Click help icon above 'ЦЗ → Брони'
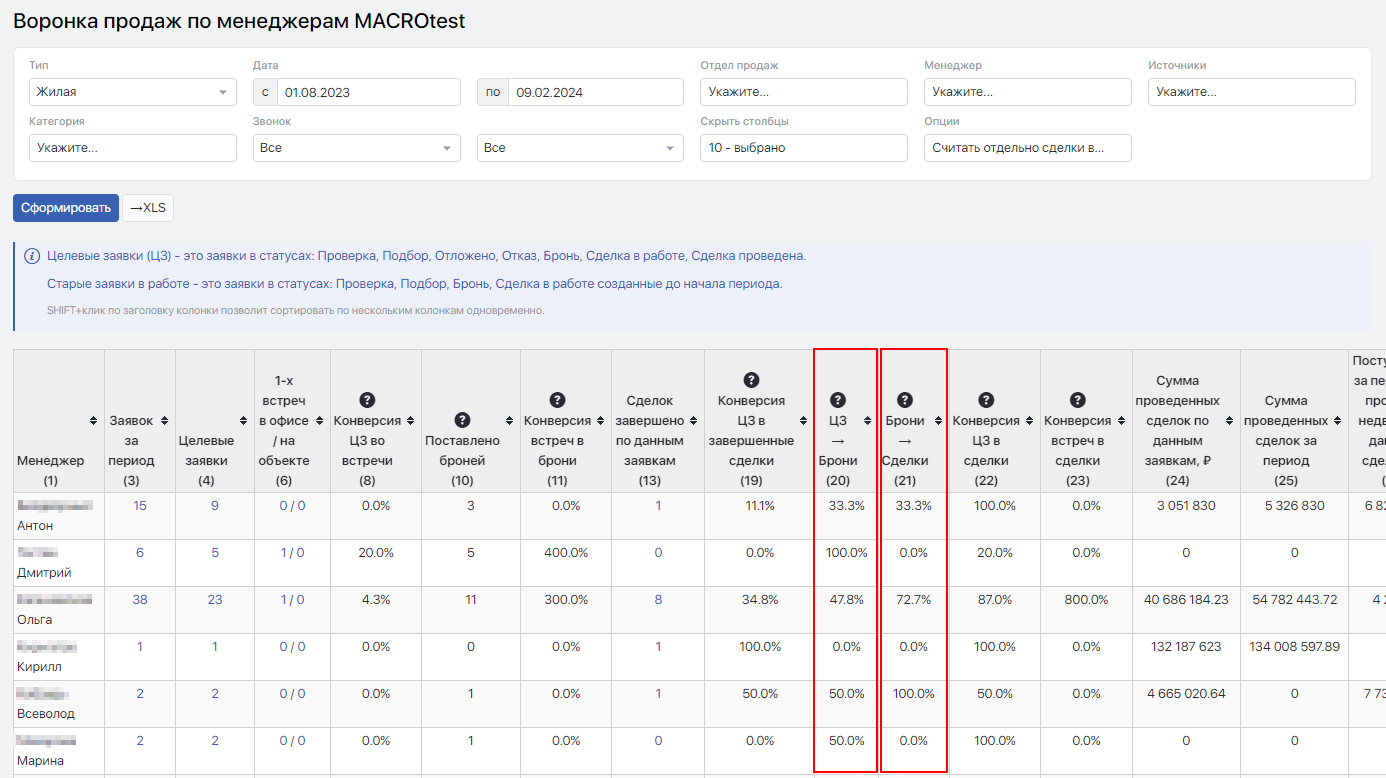 tap(838, 400)
